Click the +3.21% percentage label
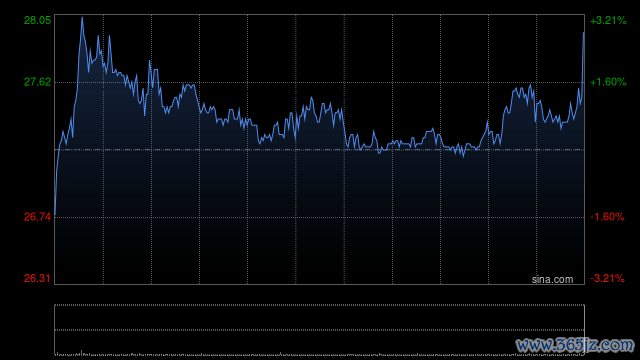Viewport: 640px width, 360px height. pos(608,20)
